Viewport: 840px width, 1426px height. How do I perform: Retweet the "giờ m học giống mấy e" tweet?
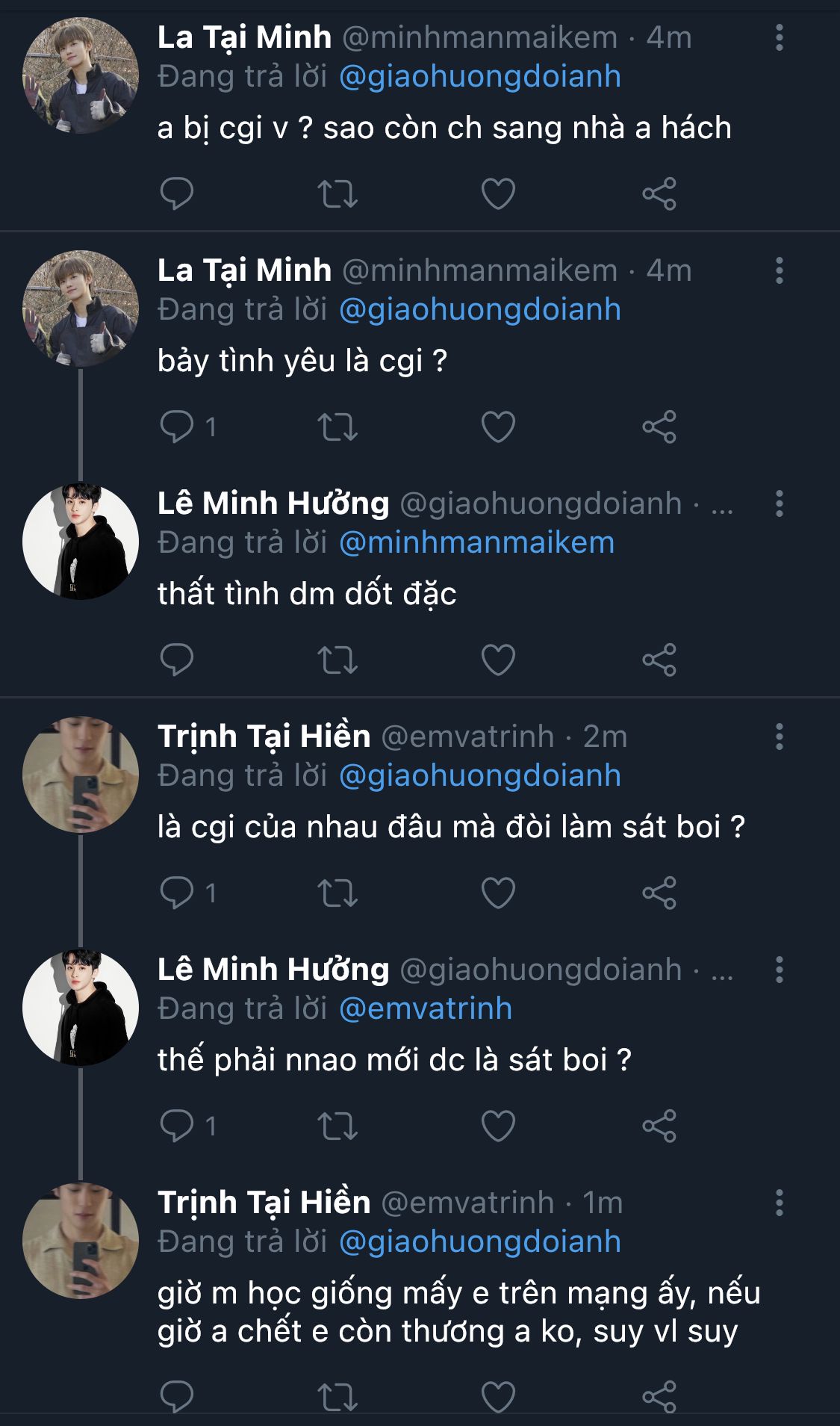coord(337,1398)
